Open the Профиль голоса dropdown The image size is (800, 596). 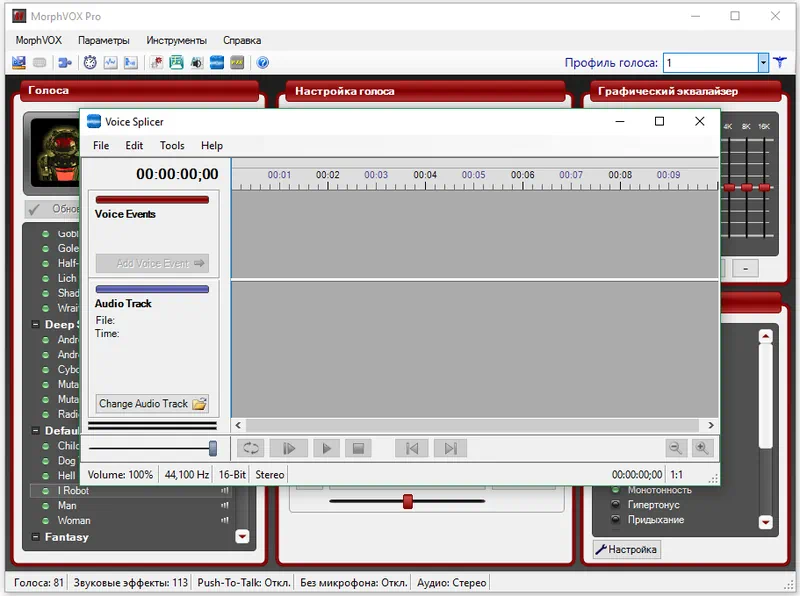click(763, 63)
